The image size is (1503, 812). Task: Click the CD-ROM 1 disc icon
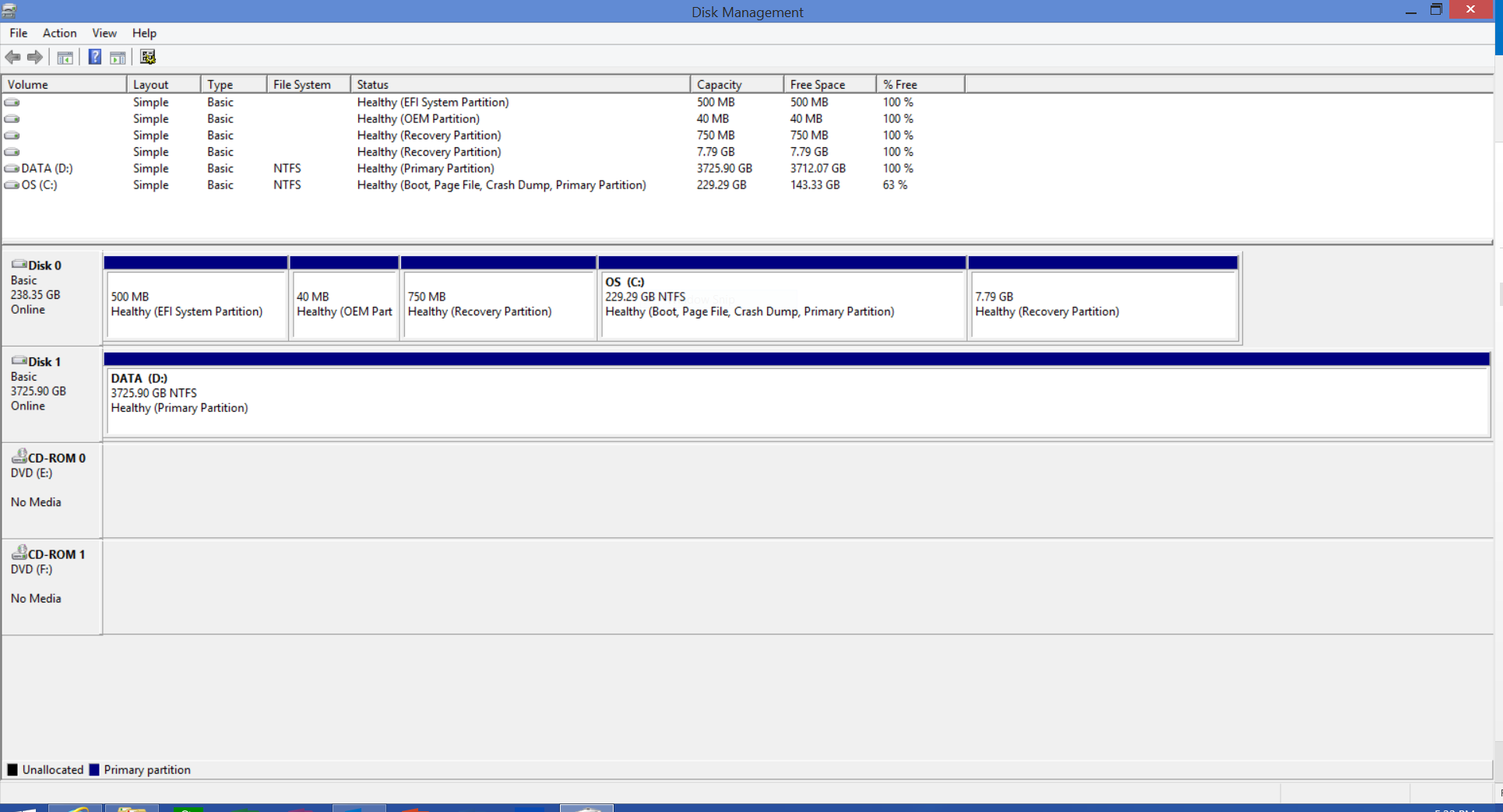coord(19,553)
